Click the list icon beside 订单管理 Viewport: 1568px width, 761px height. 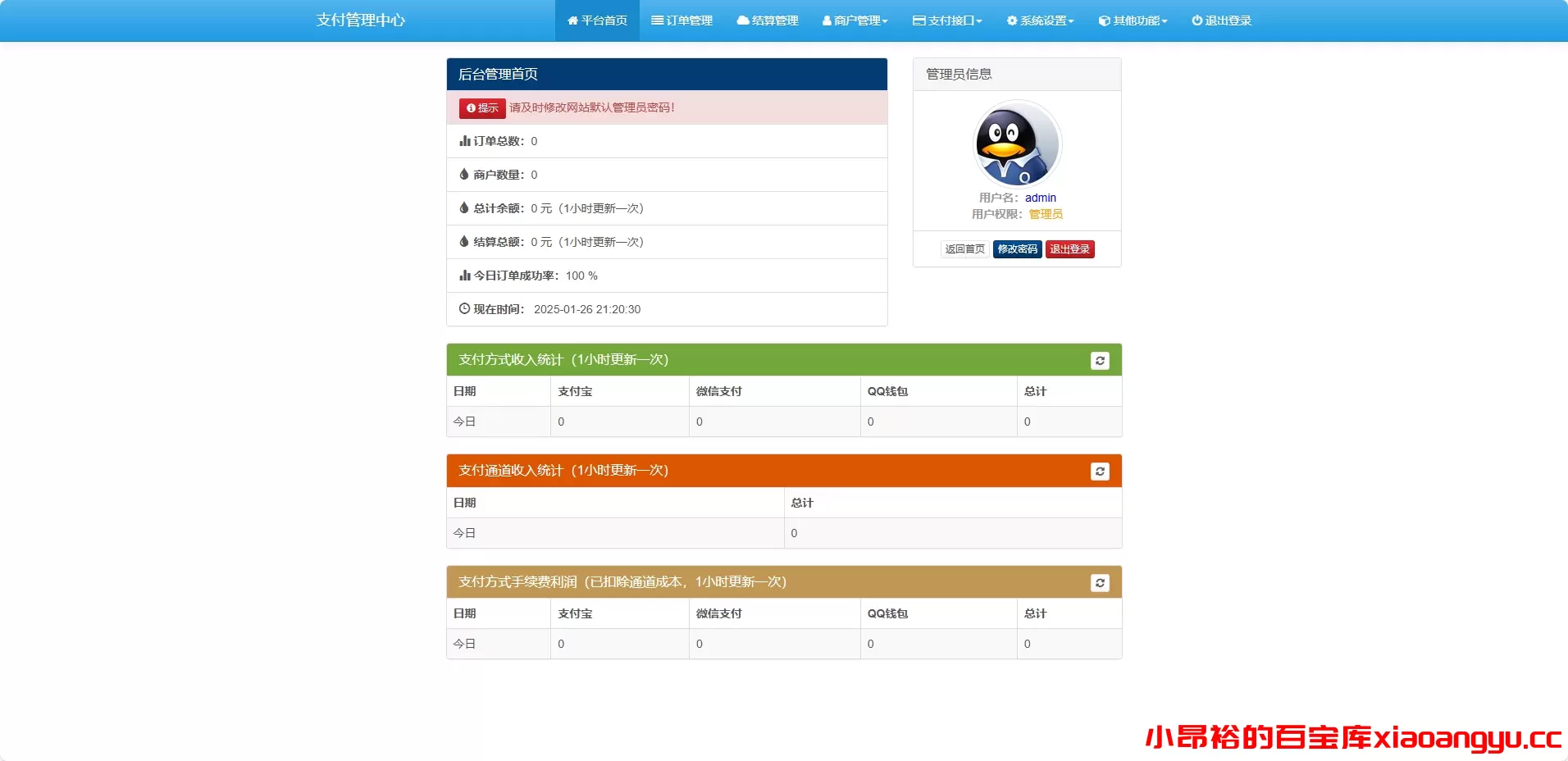656,21
